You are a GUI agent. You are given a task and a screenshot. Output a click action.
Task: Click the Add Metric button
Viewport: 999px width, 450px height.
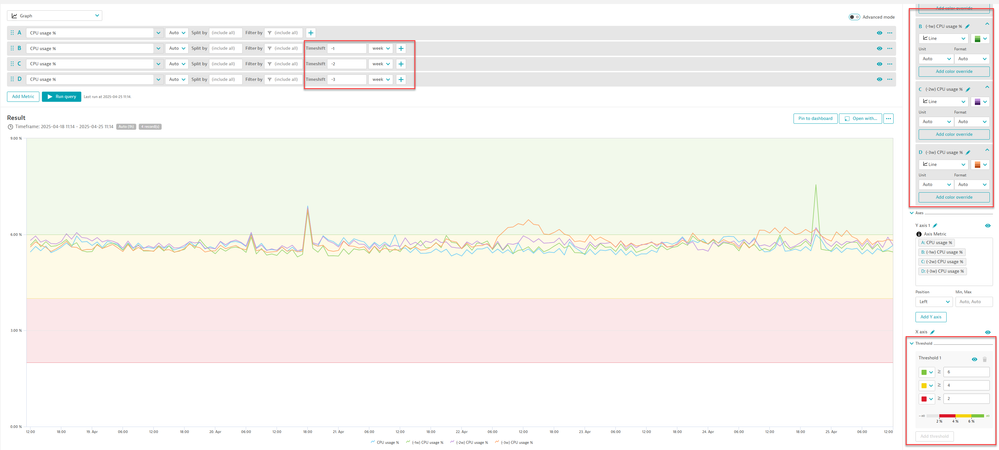pyautogui.click(x=23, y=97)
